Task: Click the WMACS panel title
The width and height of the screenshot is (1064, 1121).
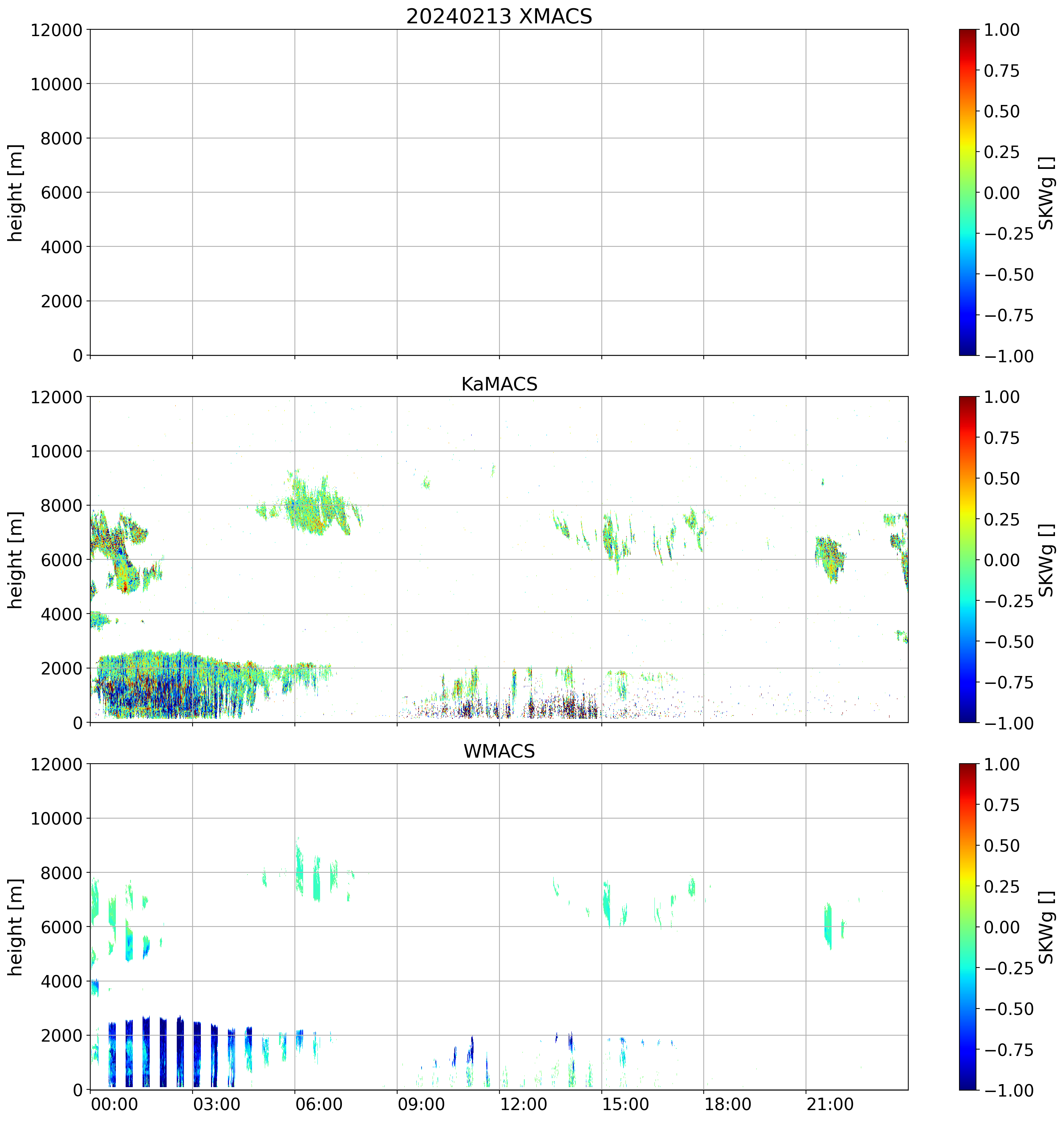Action: coord(499,751)
